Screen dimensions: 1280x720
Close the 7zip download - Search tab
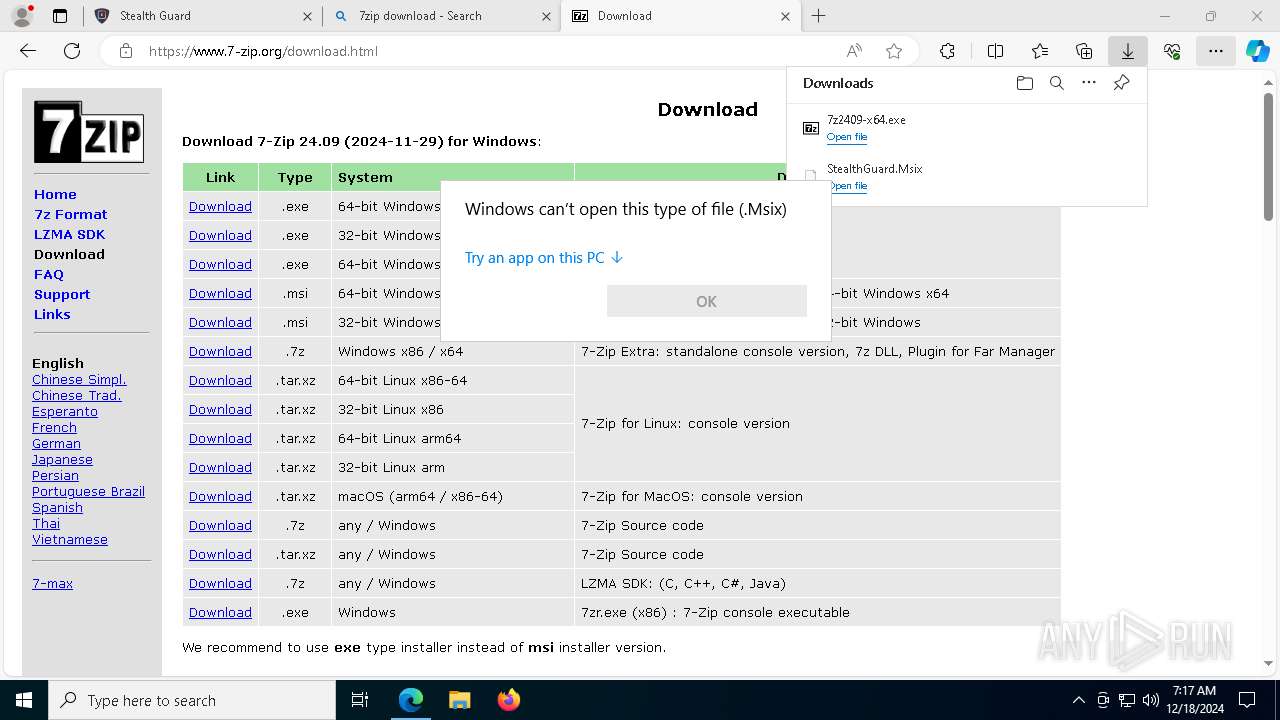545,16
